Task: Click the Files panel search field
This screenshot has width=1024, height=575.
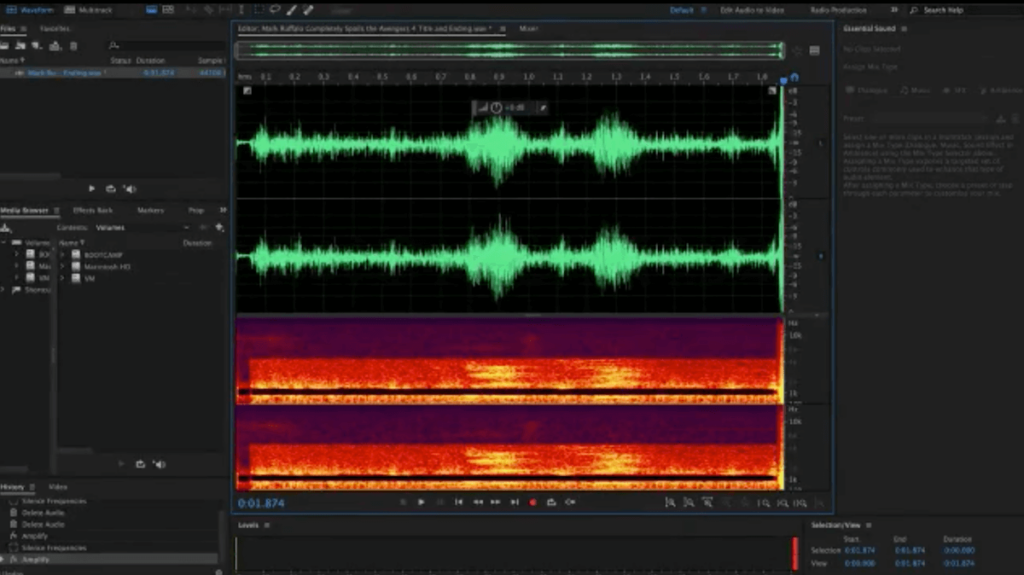Action: click(167, 46)
